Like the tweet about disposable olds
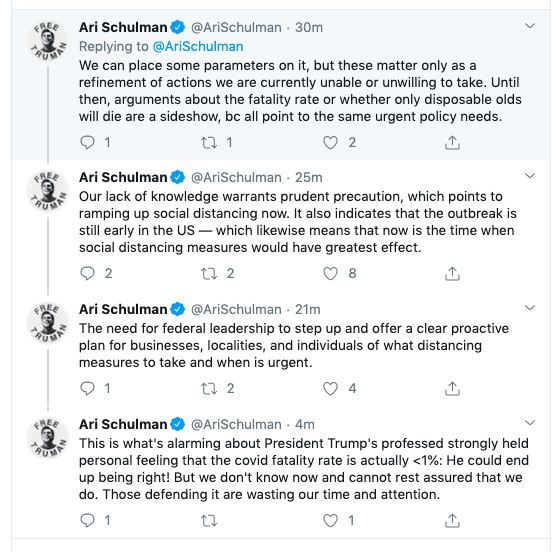 tap(330, 142)
